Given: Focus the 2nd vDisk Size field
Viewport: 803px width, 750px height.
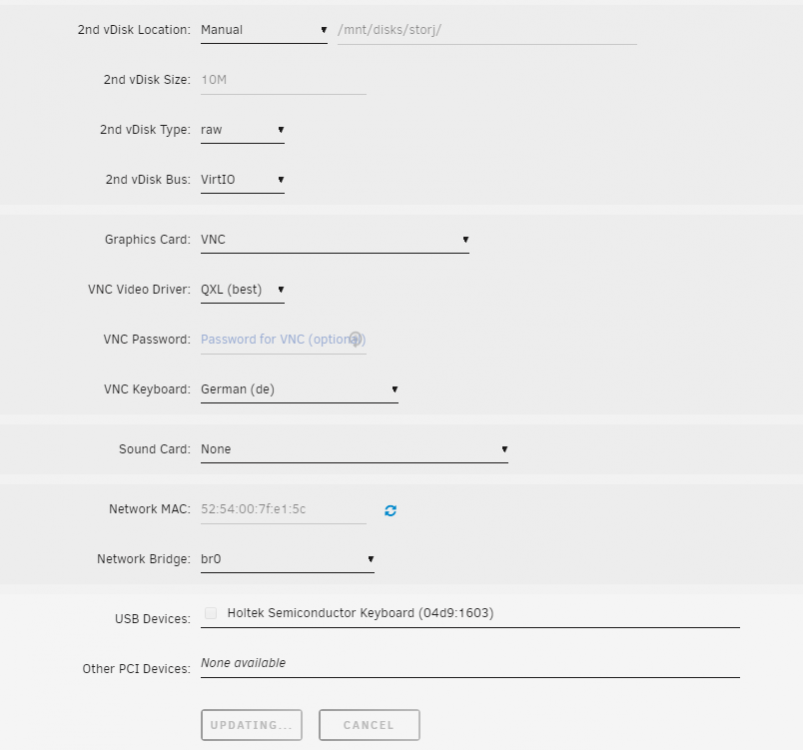Looking at the screenshot, I should [x=283, y=80].
